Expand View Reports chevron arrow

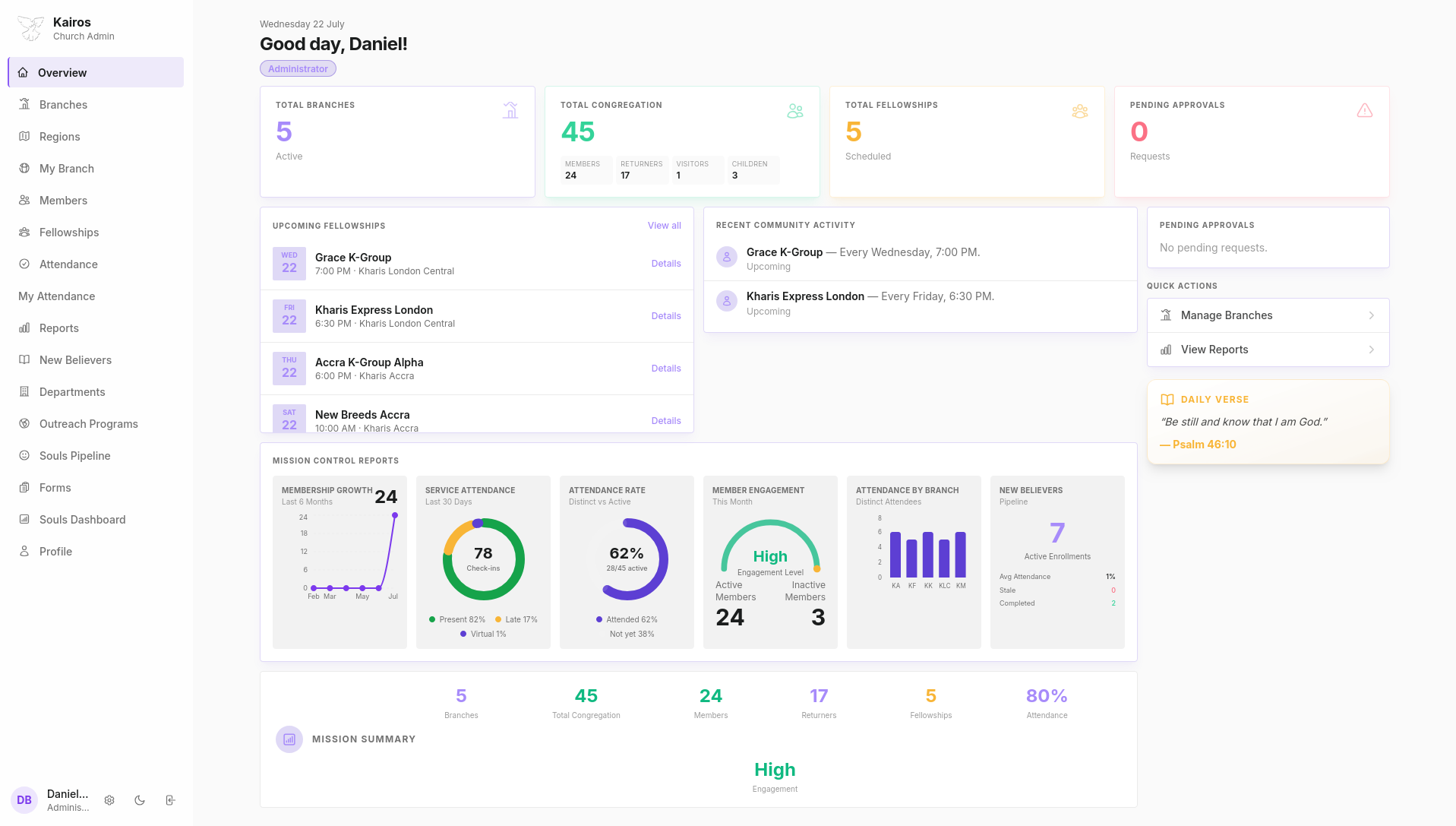coord(1372,350)
